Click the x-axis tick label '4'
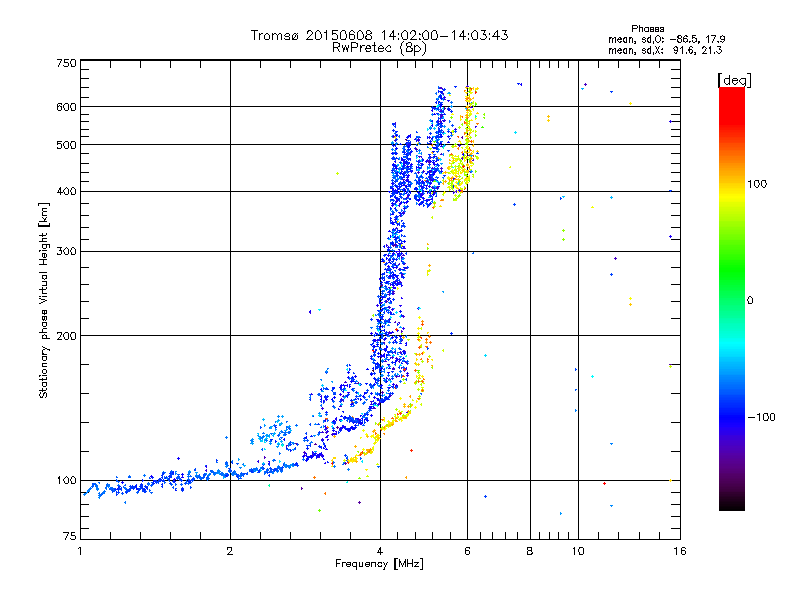 pyautogui.click(x=380, y=551)
